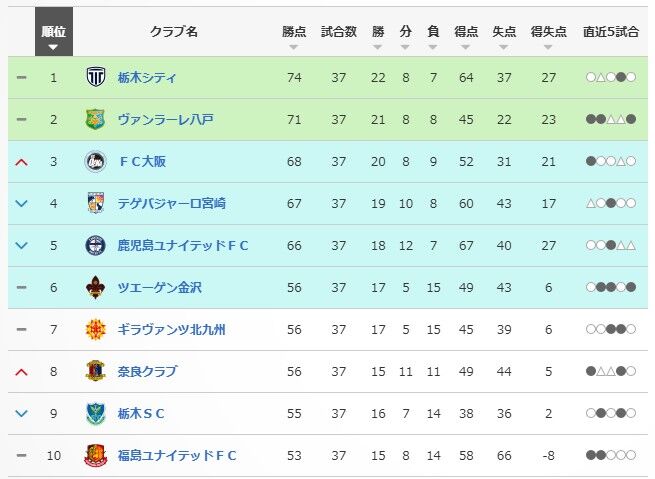Viewport: 655px width, 479px height.
Task: Click 栃木シティ's last-five-matches result markers
Action: (x=610, y=77)
